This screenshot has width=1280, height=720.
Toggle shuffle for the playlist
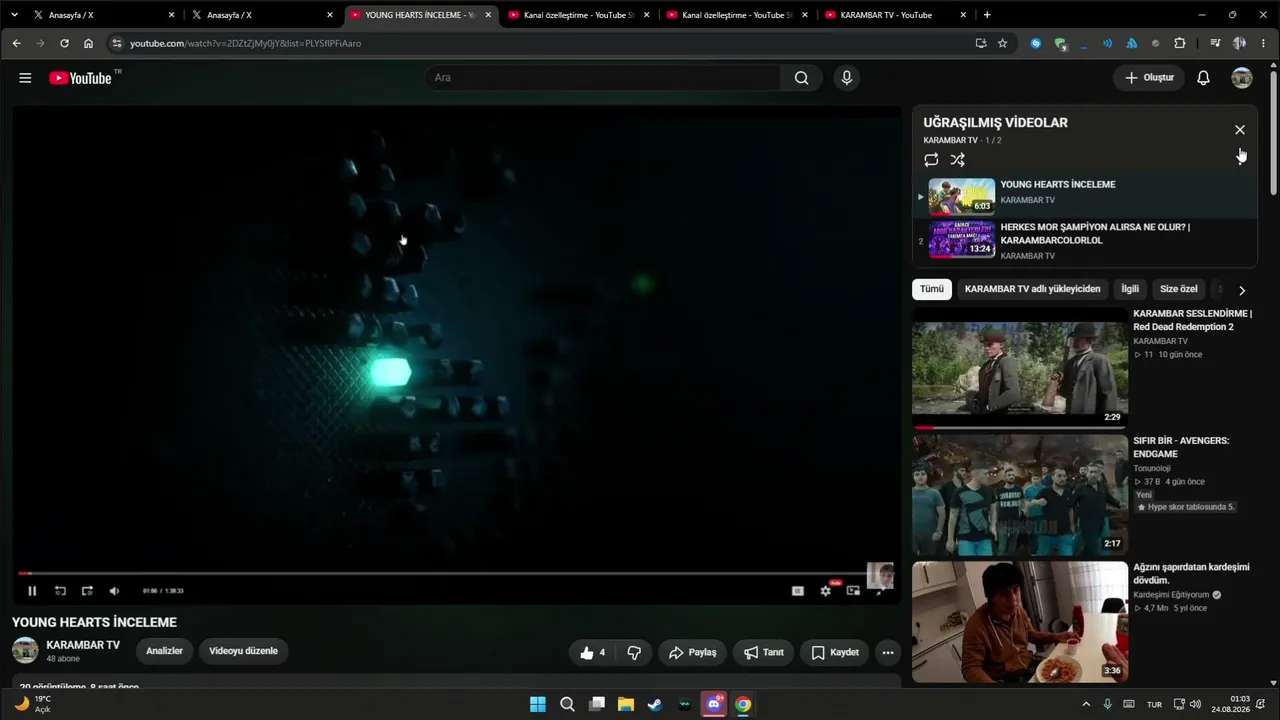click(x=957, y=160)
